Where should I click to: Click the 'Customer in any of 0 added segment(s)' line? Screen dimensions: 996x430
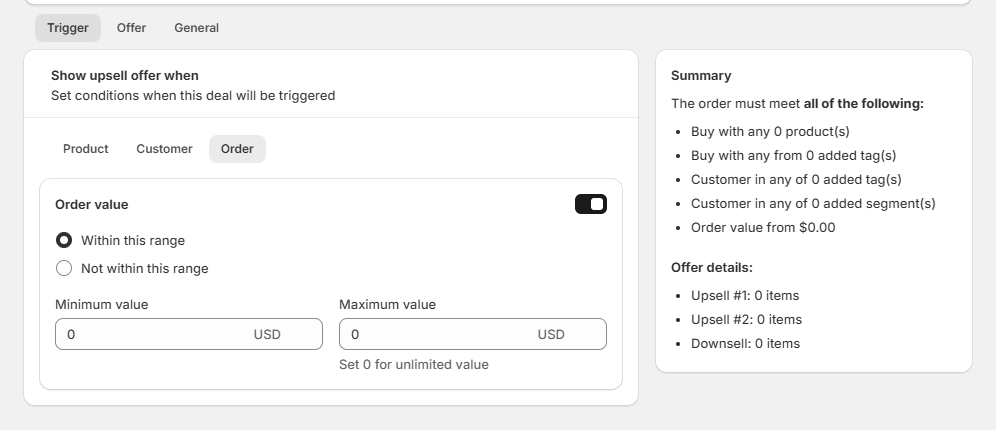pos(813,203)
